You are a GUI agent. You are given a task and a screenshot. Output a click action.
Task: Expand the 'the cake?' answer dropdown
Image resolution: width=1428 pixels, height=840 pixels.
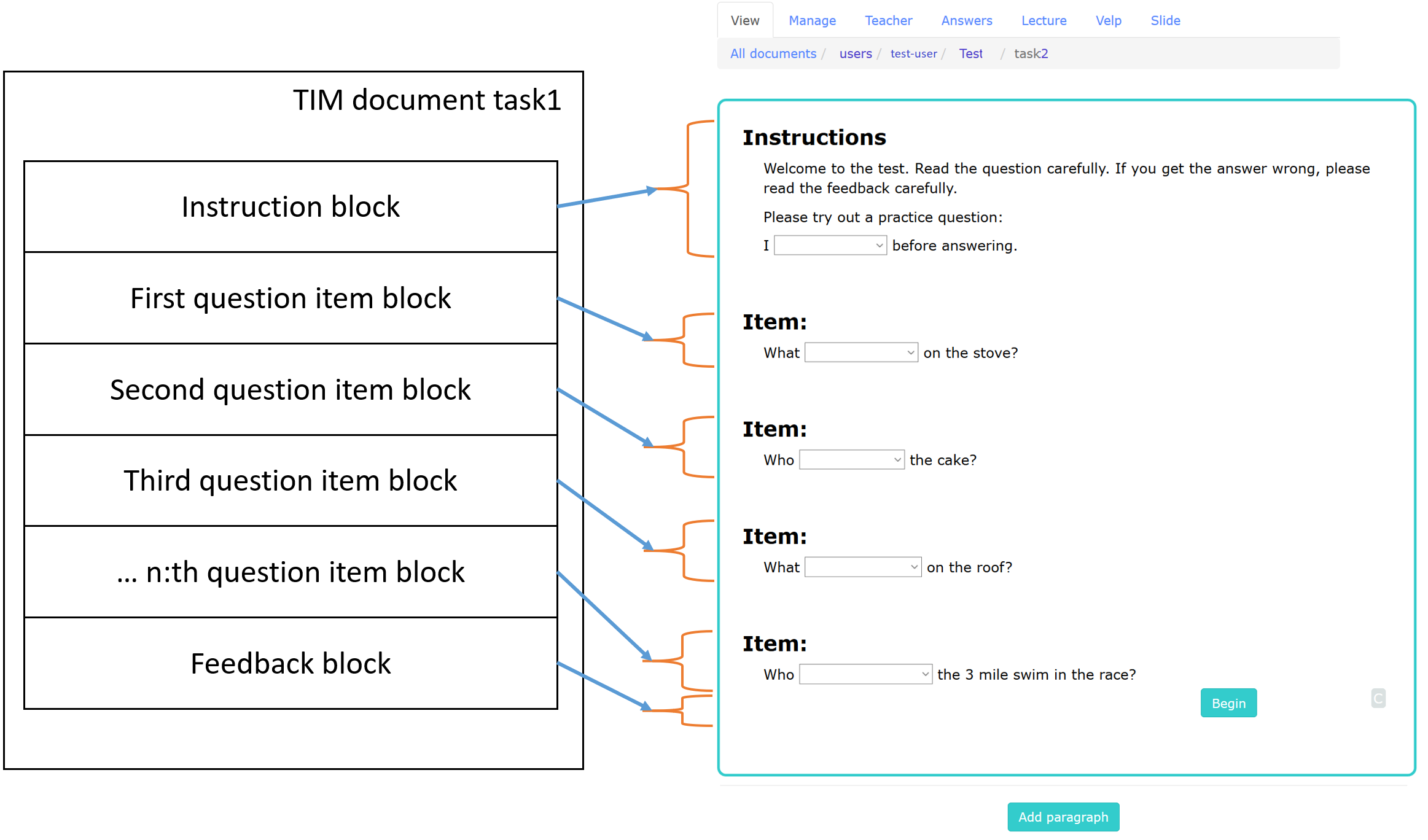[851, 460]
